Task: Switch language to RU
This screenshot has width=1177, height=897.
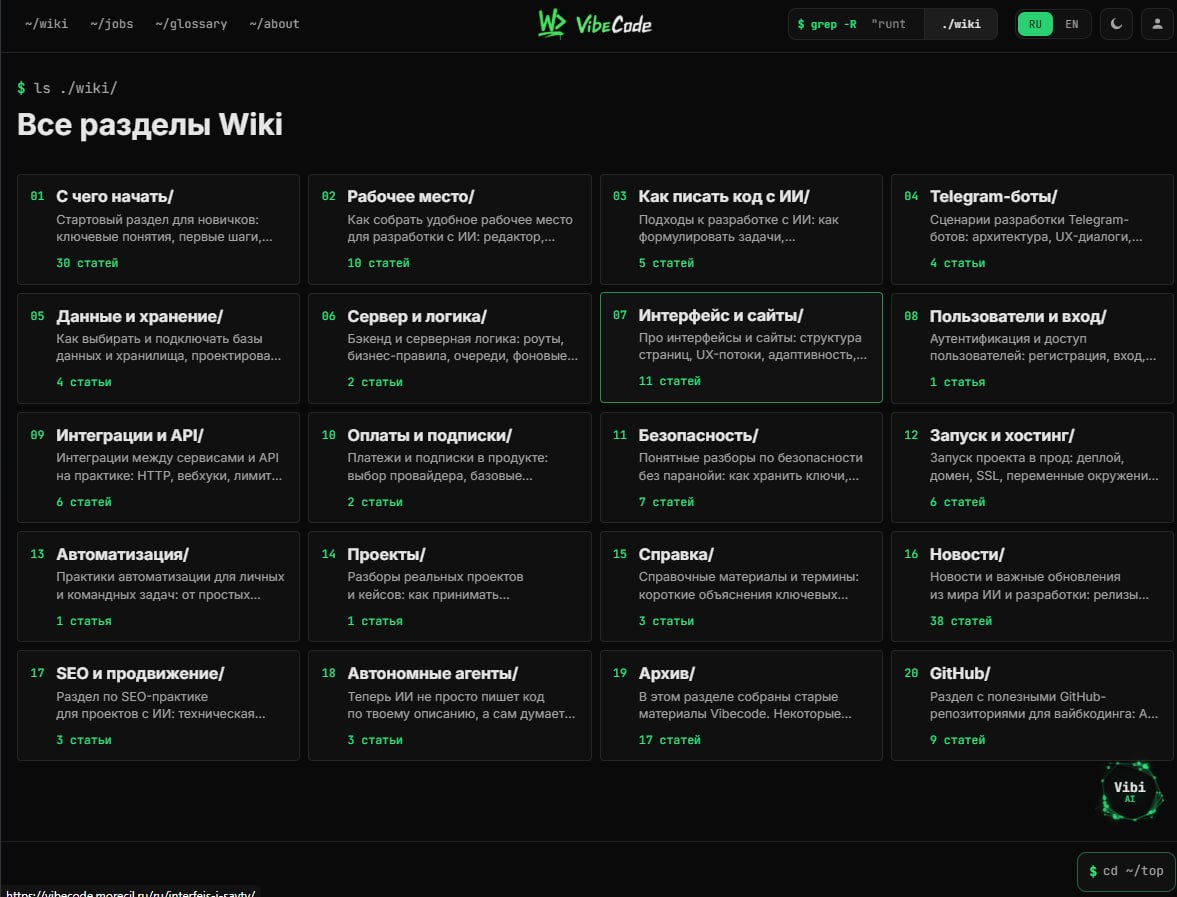Action: pos(1035,24)
